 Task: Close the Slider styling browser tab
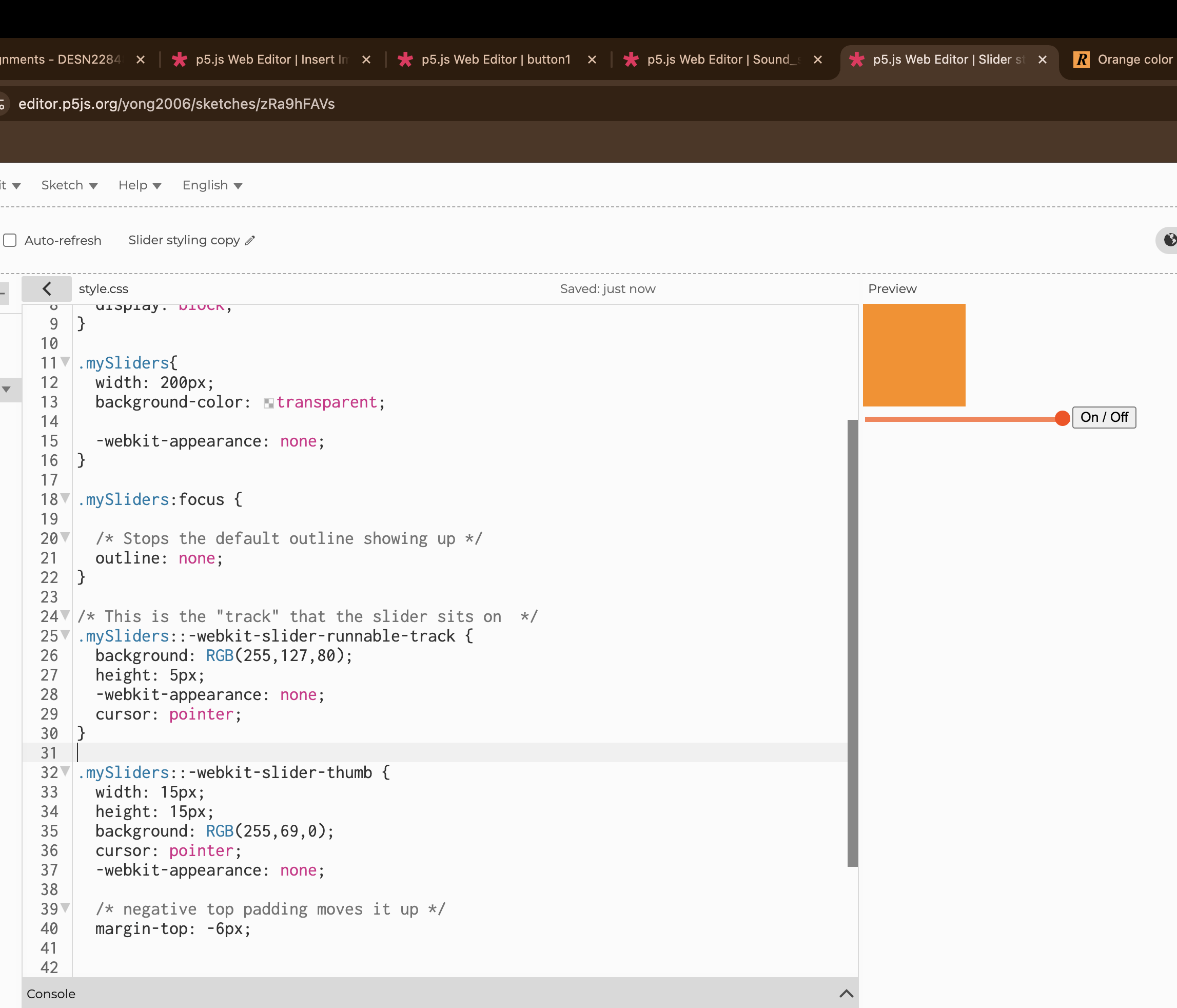coord(1043,60)
